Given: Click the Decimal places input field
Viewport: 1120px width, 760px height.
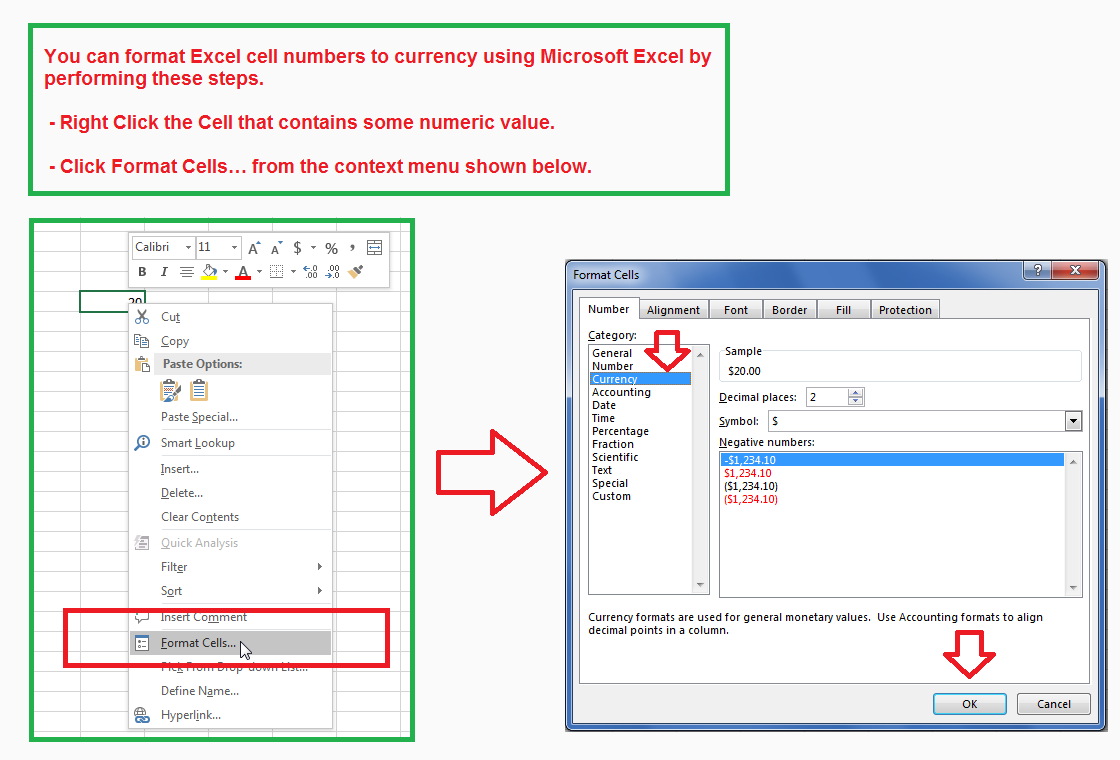Looking at the screenshot, I should pyautogui.click(x=826, y=397).
